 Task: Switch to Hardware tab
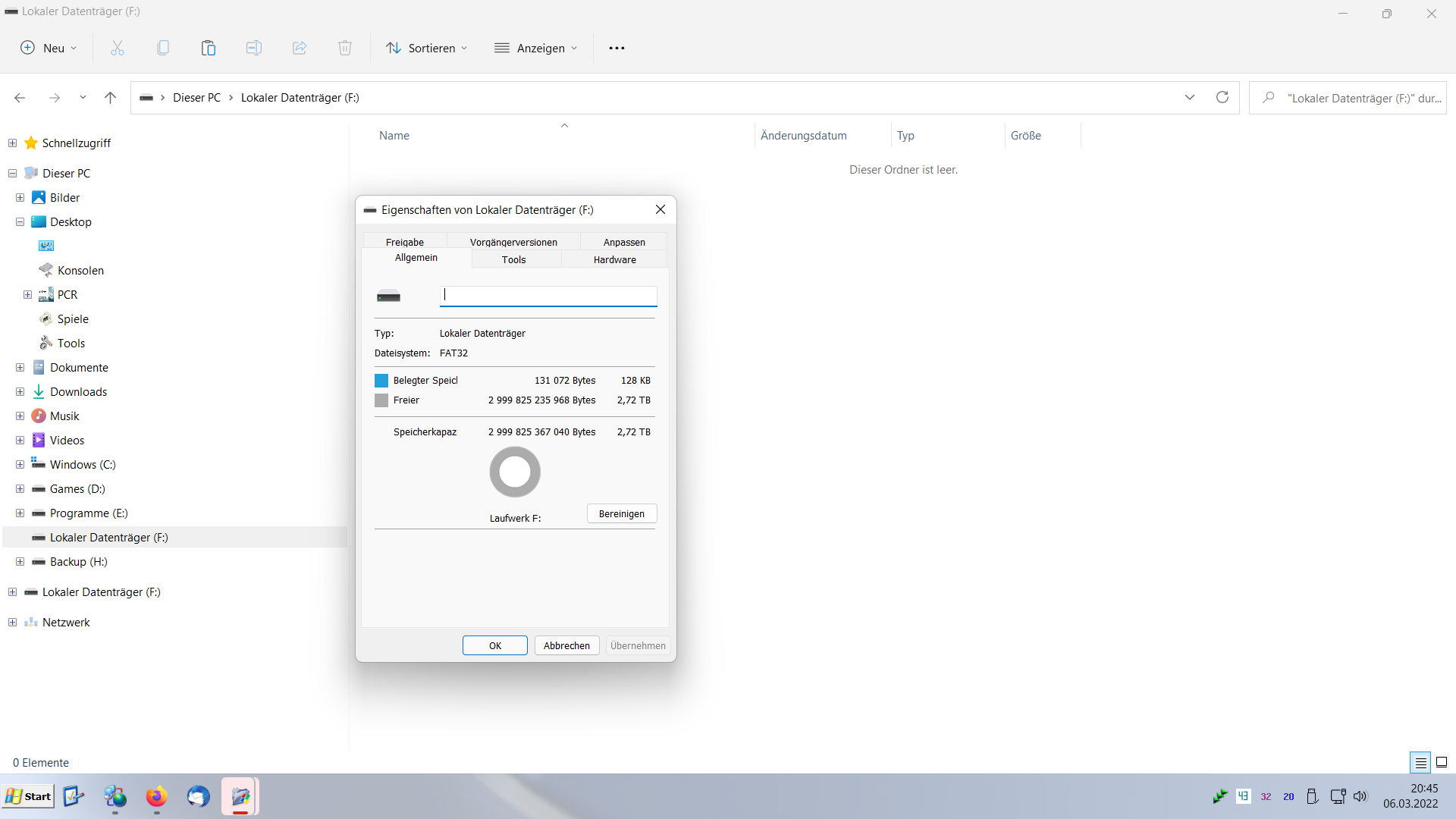615,259
